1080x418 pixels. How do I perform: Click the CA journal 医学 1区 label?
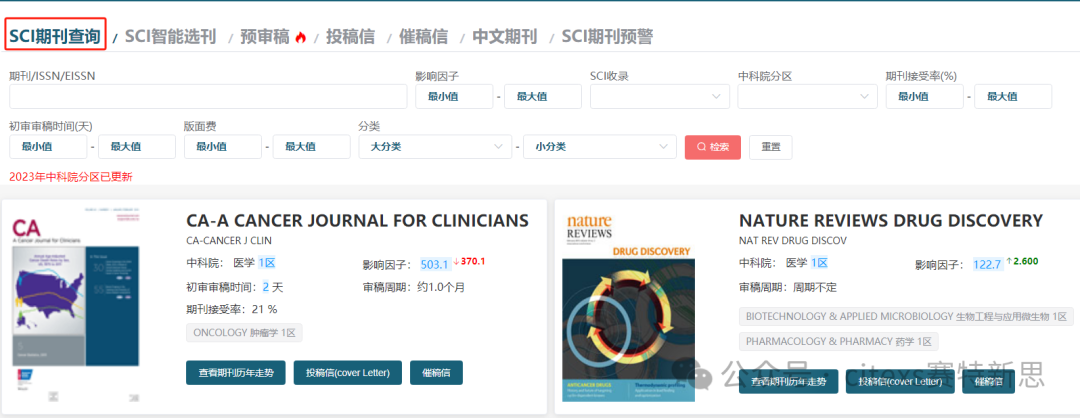pos(255,262)
